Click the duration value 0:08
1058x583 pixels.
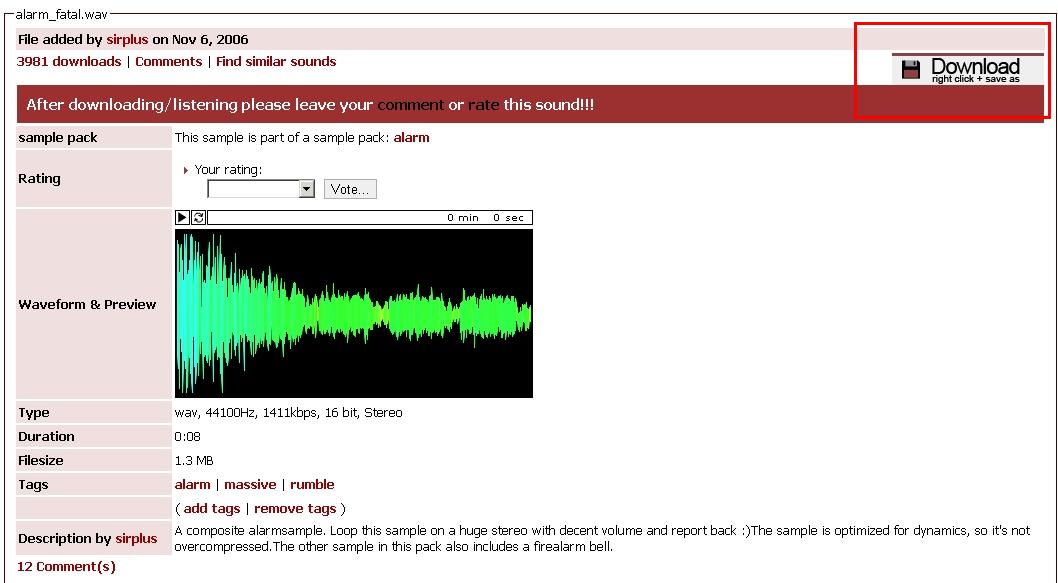188,437
